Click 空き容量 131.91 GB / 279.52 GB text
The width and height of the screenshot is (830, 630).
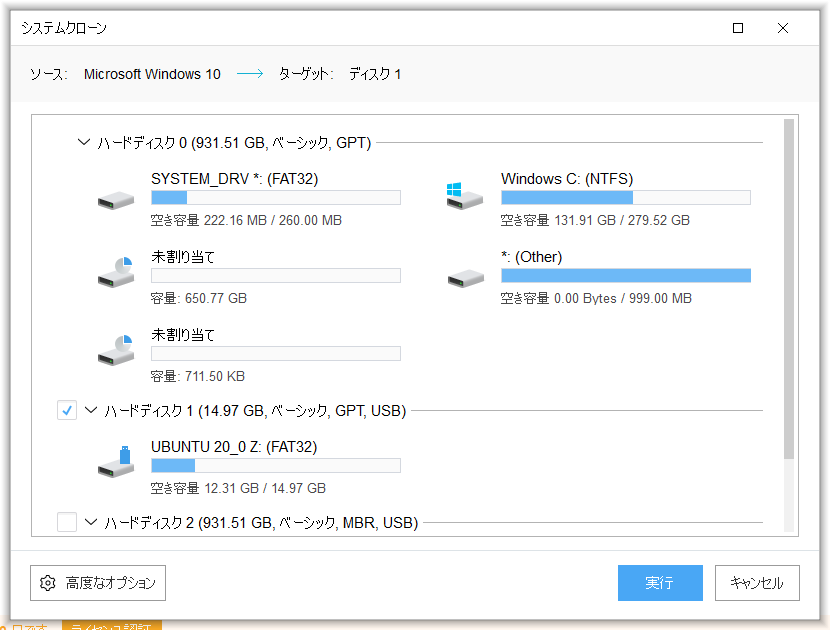coord(595,220)
